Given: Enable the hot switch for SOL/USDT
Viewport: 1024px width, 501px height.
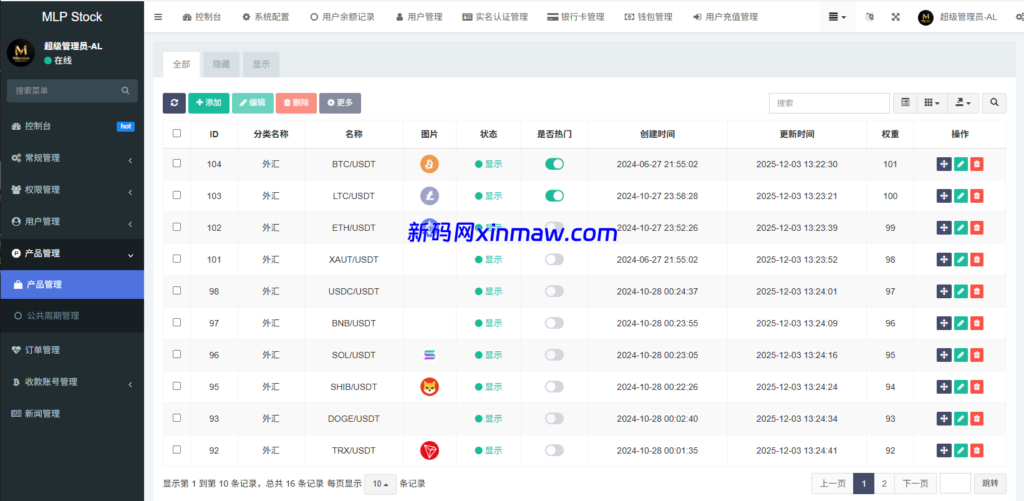Looking at the screenshot, I should [554, 355].
